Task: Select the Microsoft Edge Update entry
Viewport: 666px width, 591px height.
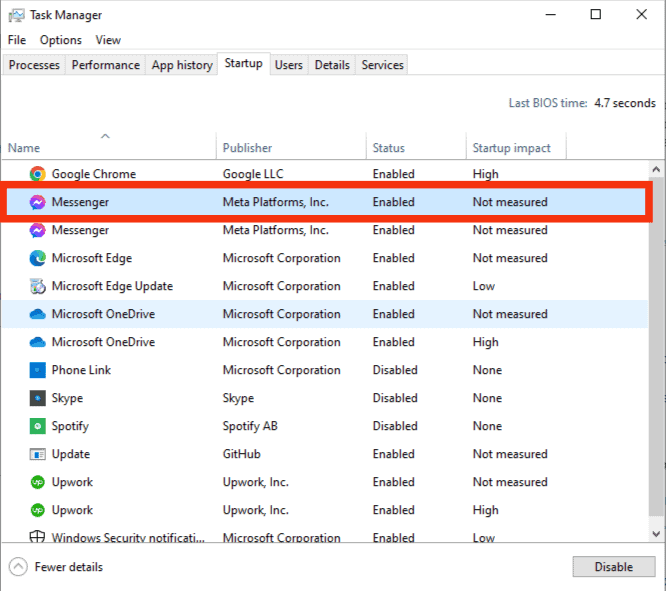Action: tap(112, 286)
